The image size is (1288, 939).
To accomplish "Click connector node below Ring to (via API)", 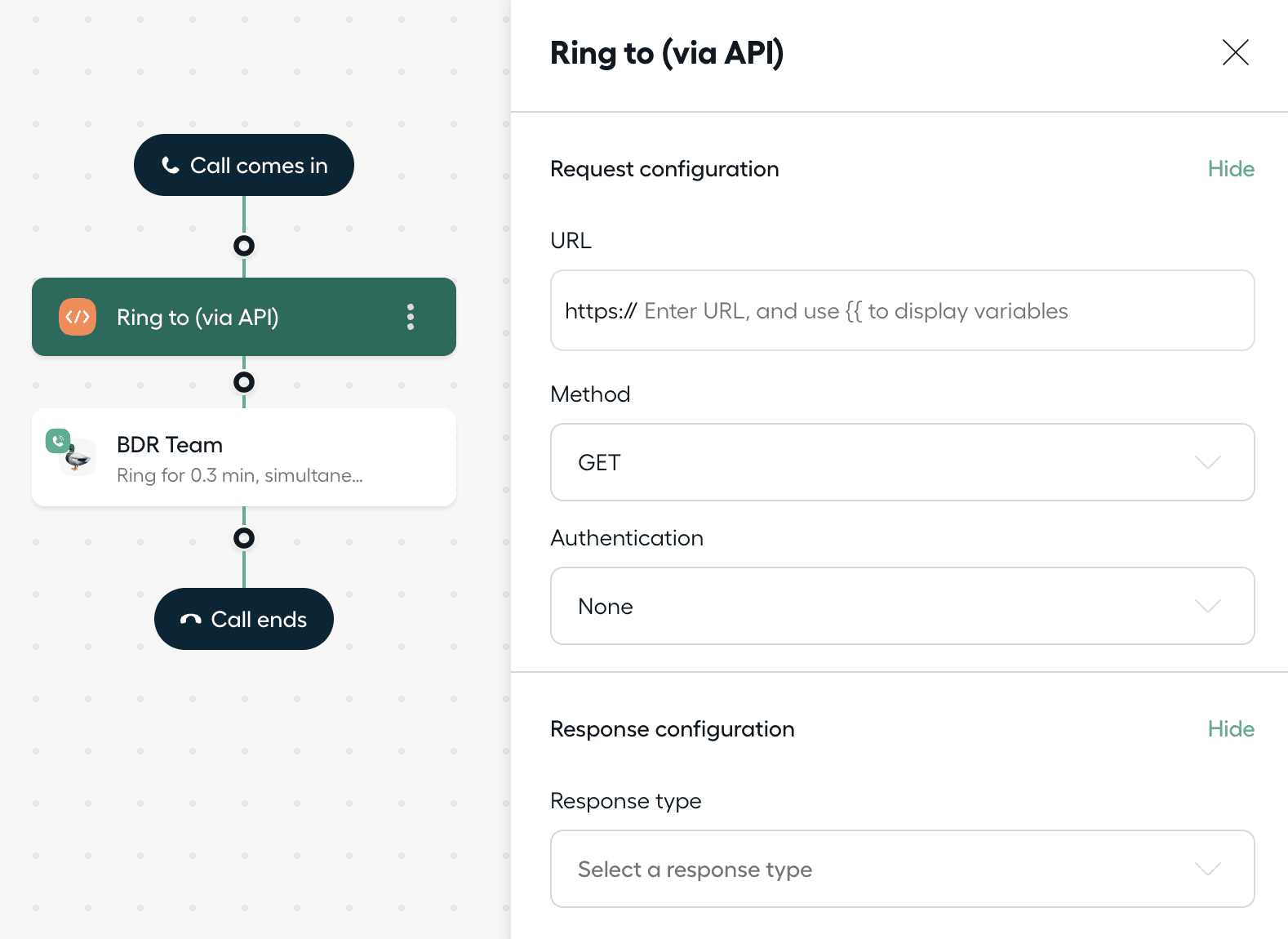I will pos(244,382).
